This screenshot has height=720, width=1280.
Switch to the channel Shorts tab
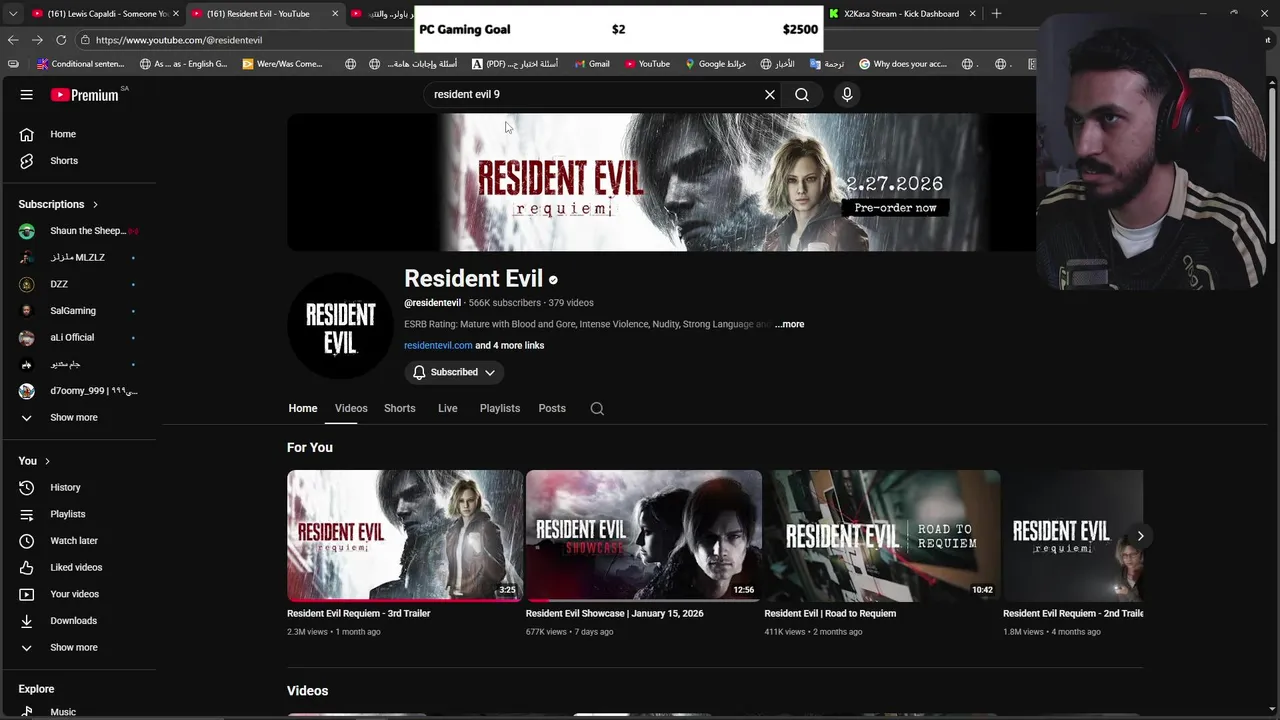(x=400, y=408)
